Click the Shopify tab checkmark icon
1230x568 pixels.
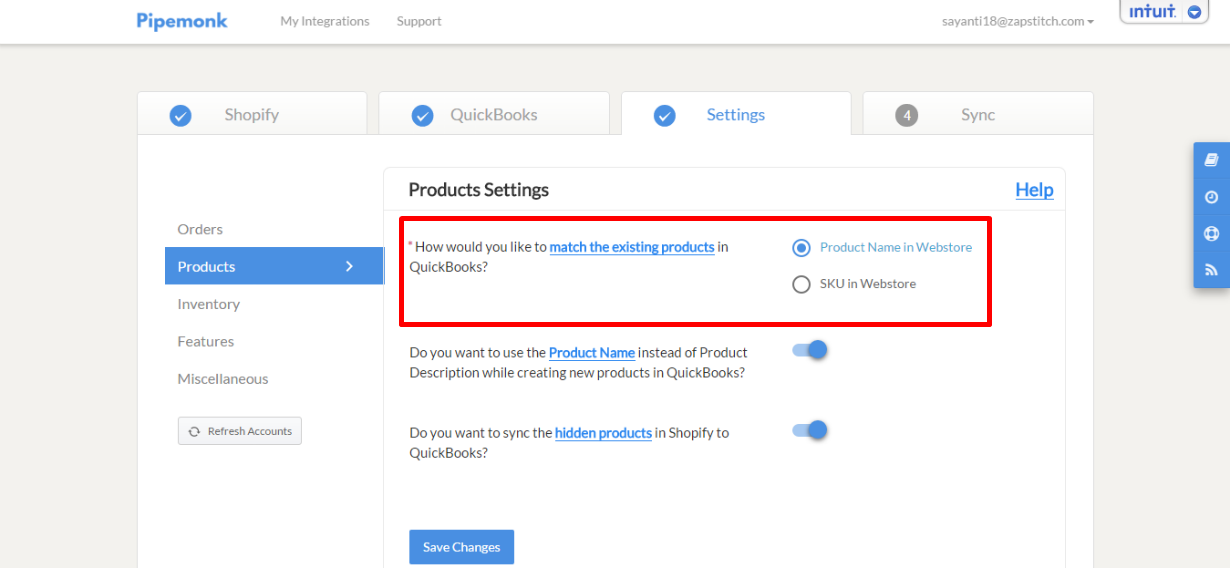(x=180, y=116)
